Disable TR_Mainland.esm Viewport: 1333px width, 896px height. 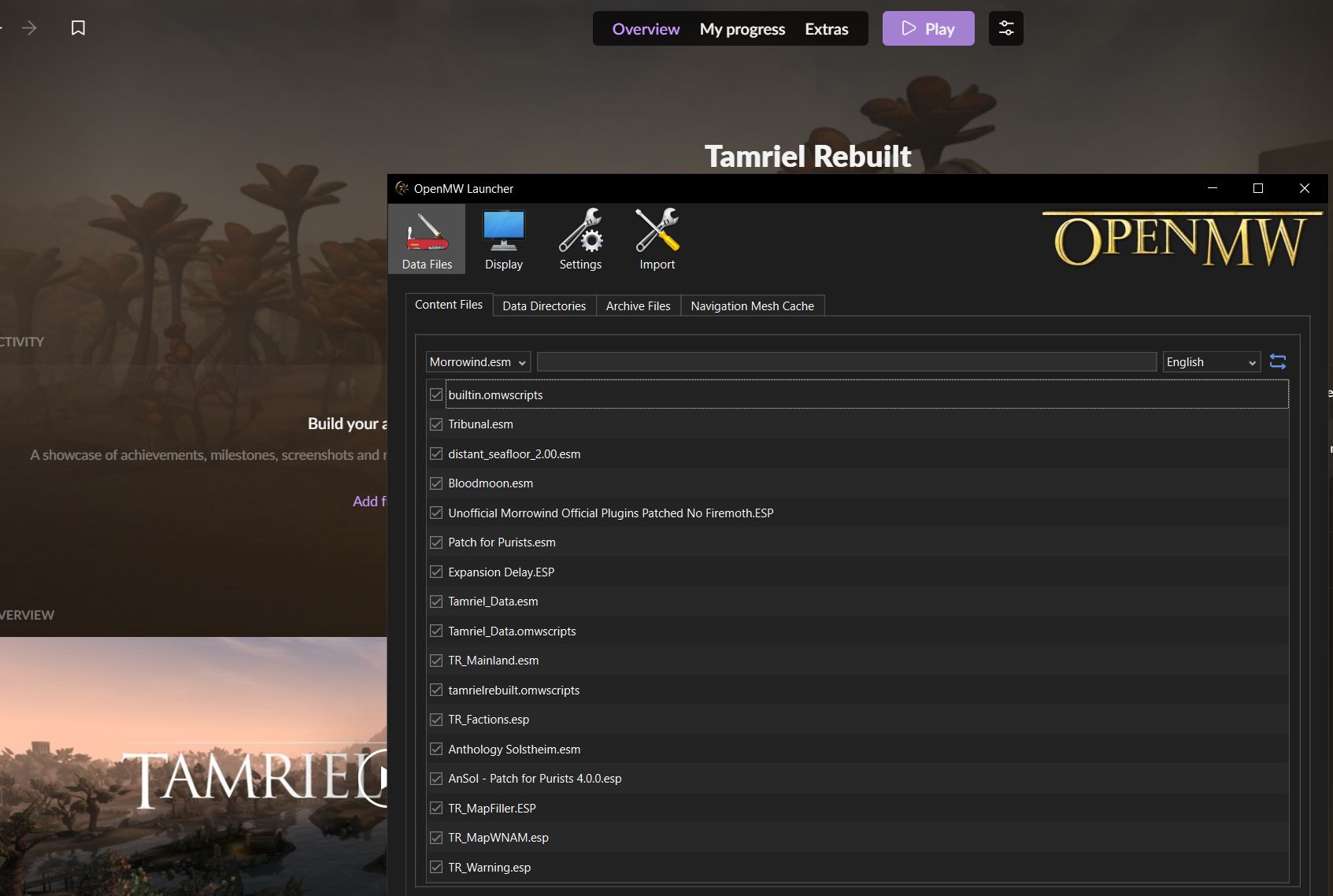pos(436,661)
